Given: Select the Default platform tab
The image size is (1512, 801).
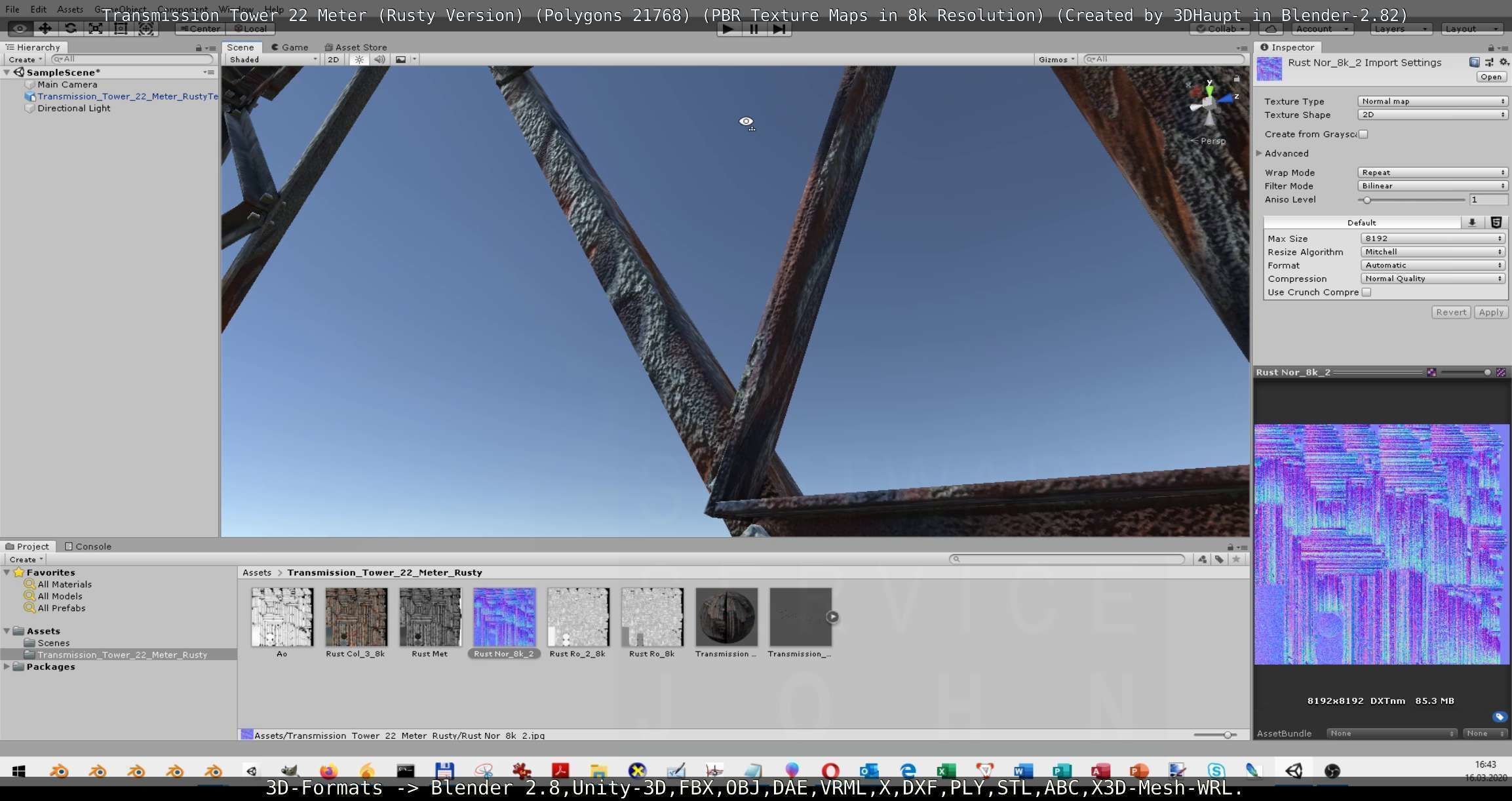Looking at the screenshot, I should 1361,223.
